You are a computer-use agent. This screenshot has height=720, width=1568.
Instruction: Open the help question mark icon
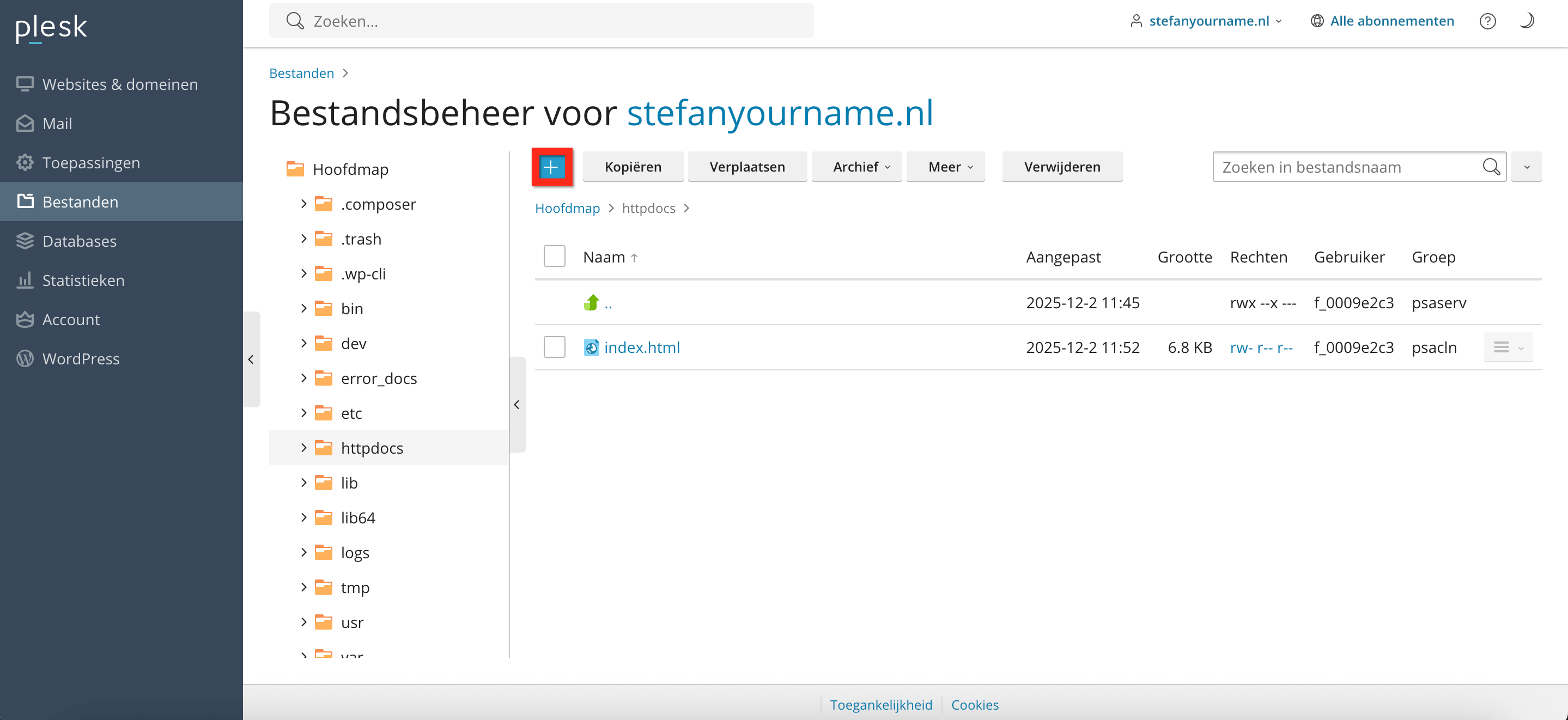(x=1487, y=21)
